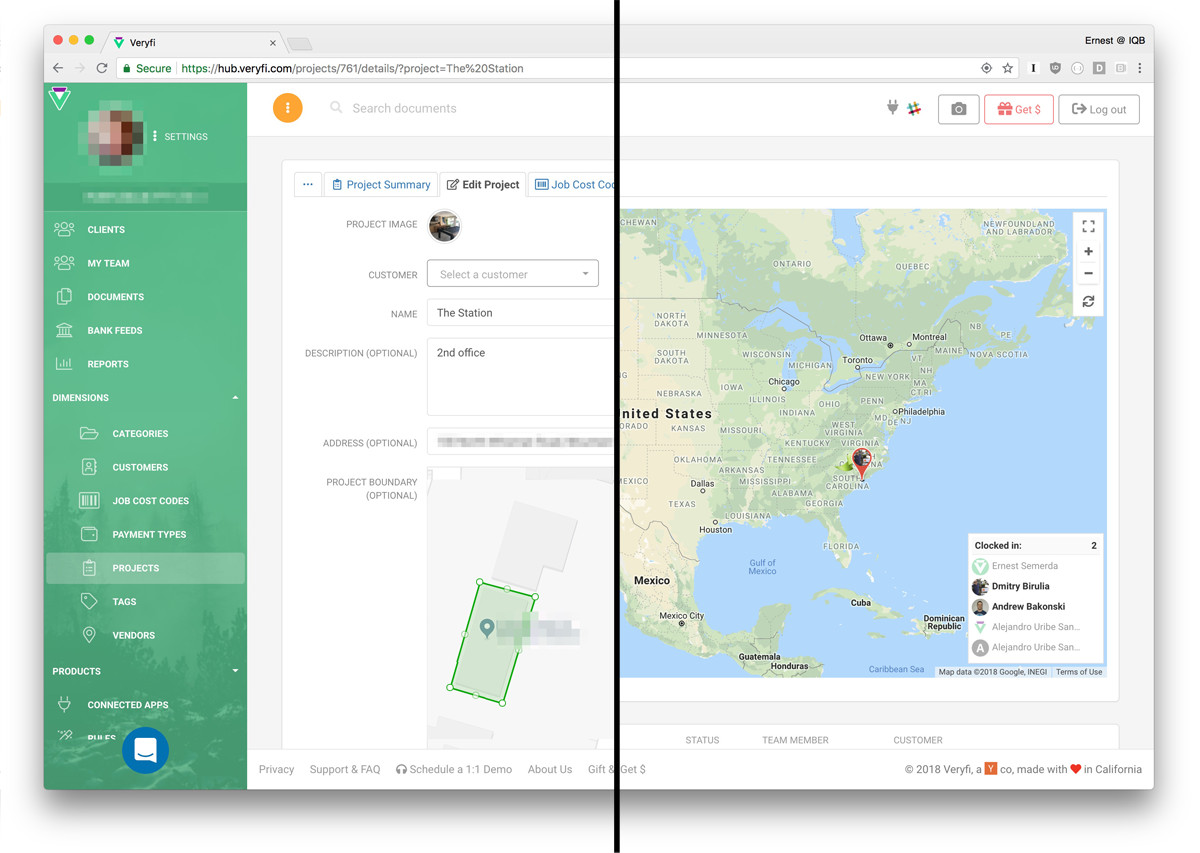
Task: Click the Description text area
Action: coord(520,376)
